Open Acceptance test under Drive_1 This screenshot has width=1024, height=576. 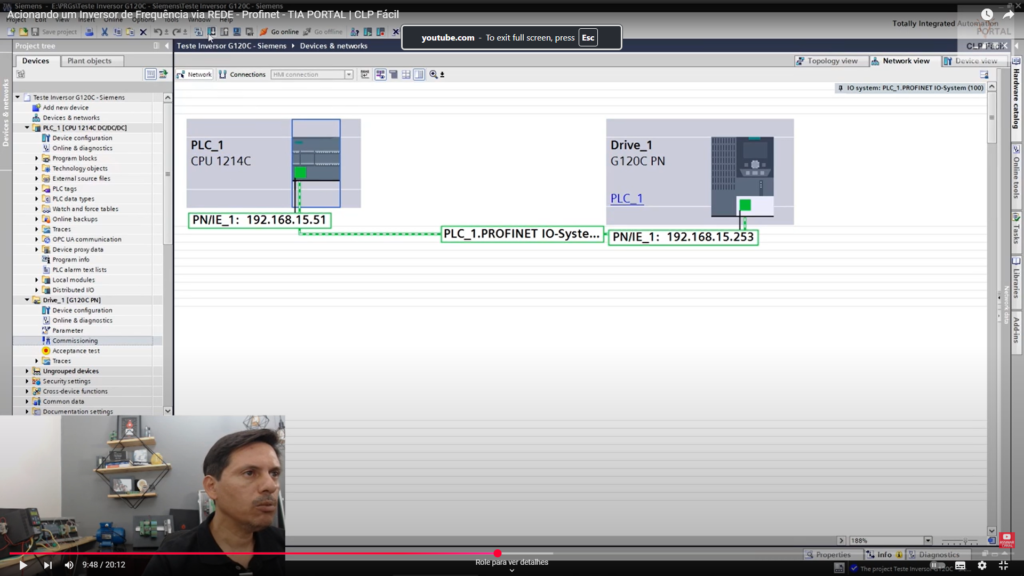click(76, 351)
